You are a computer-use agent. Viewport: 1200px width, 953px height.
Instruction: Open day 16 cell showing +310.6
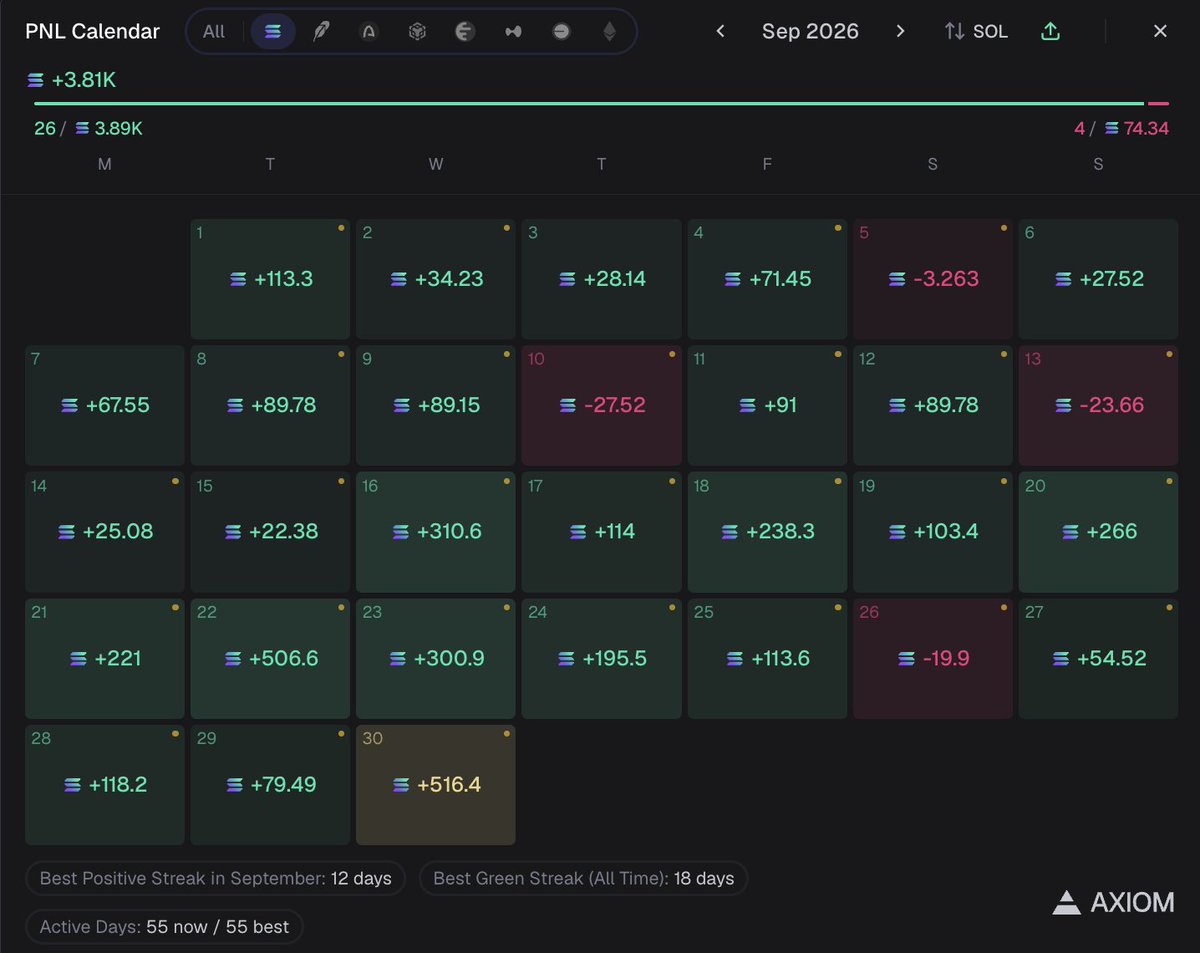(x=436, y=532)
